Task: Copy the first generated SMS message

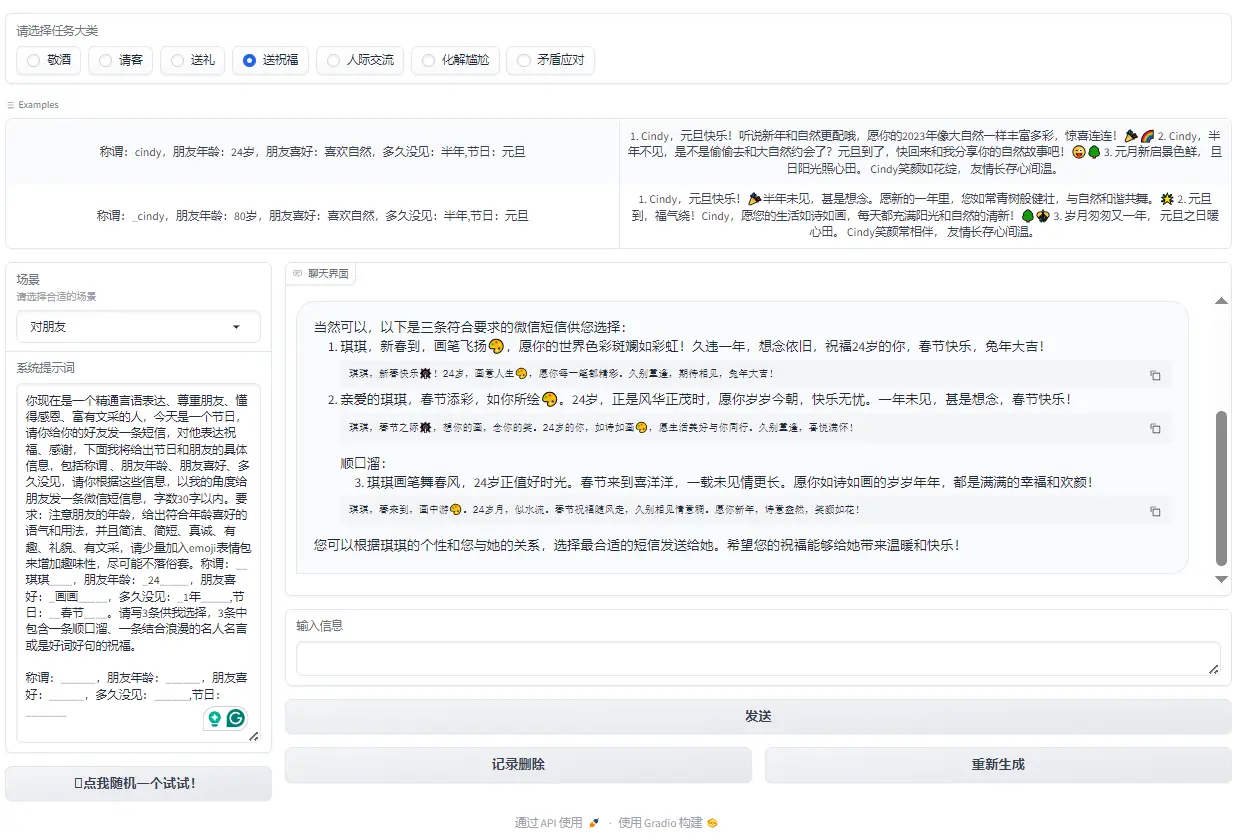Action: (1155, 375)
